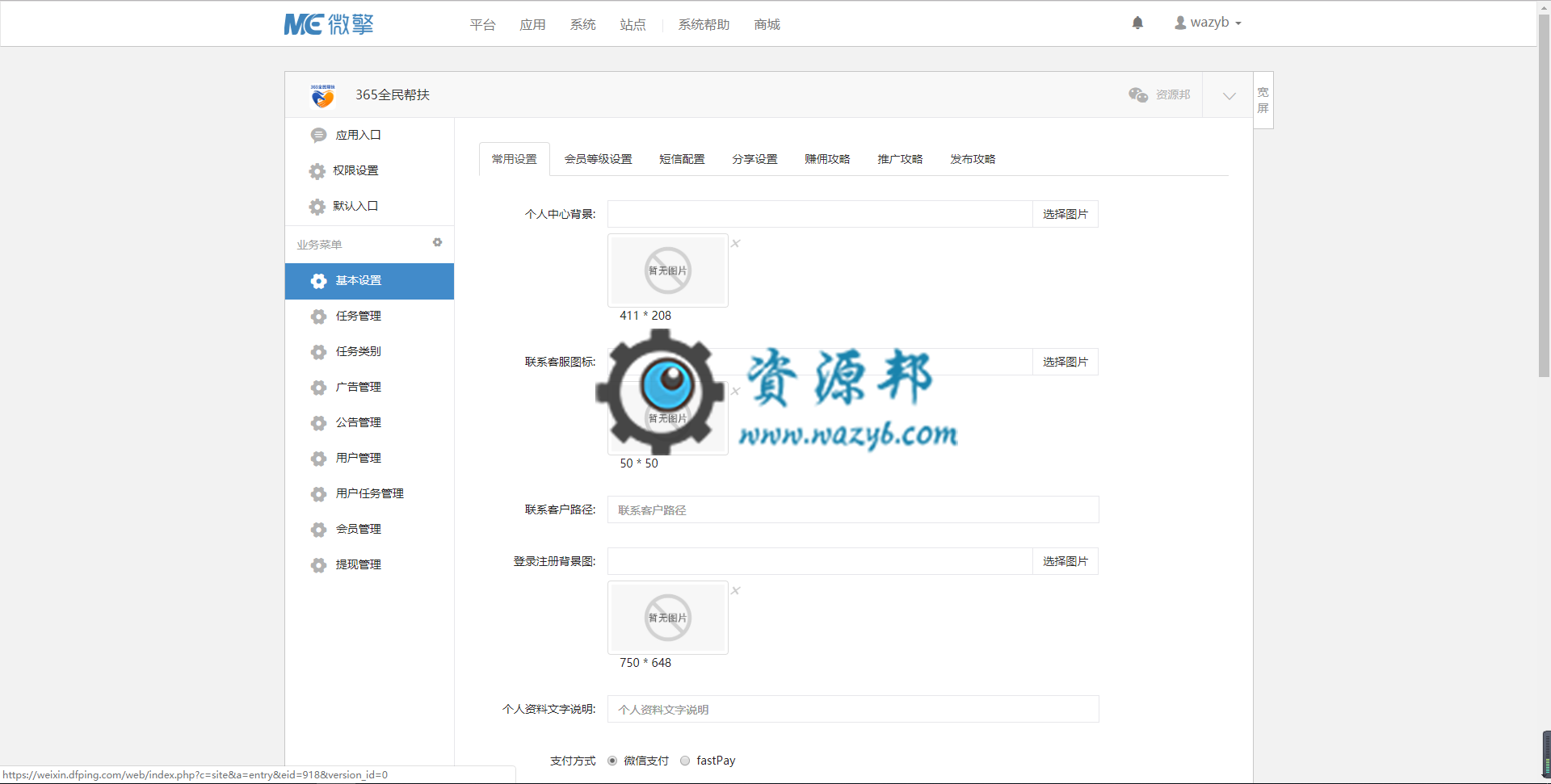Screen dimensions: 1551x784
Task: Switch to the 赚佣攻略 tab
Action: [827, 159]
